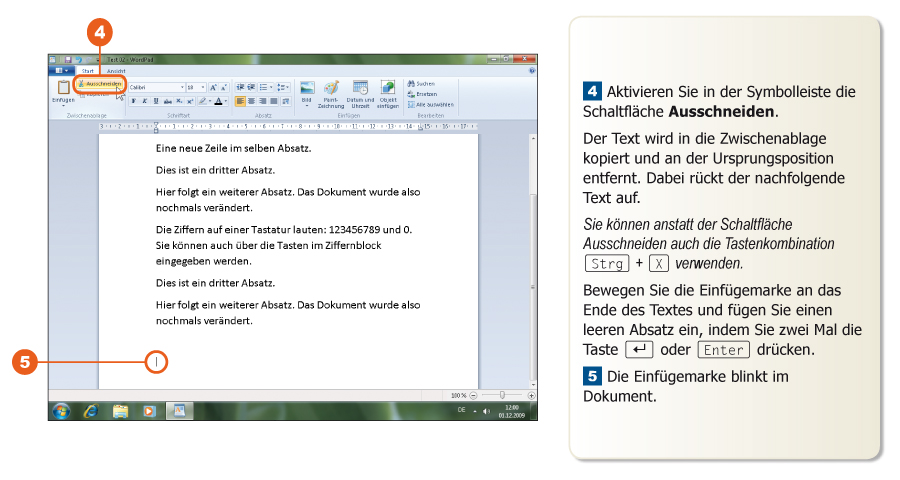Insert a picture with Bild button
The height and width of the screenshot is (480, 900).
coord(307,90)
